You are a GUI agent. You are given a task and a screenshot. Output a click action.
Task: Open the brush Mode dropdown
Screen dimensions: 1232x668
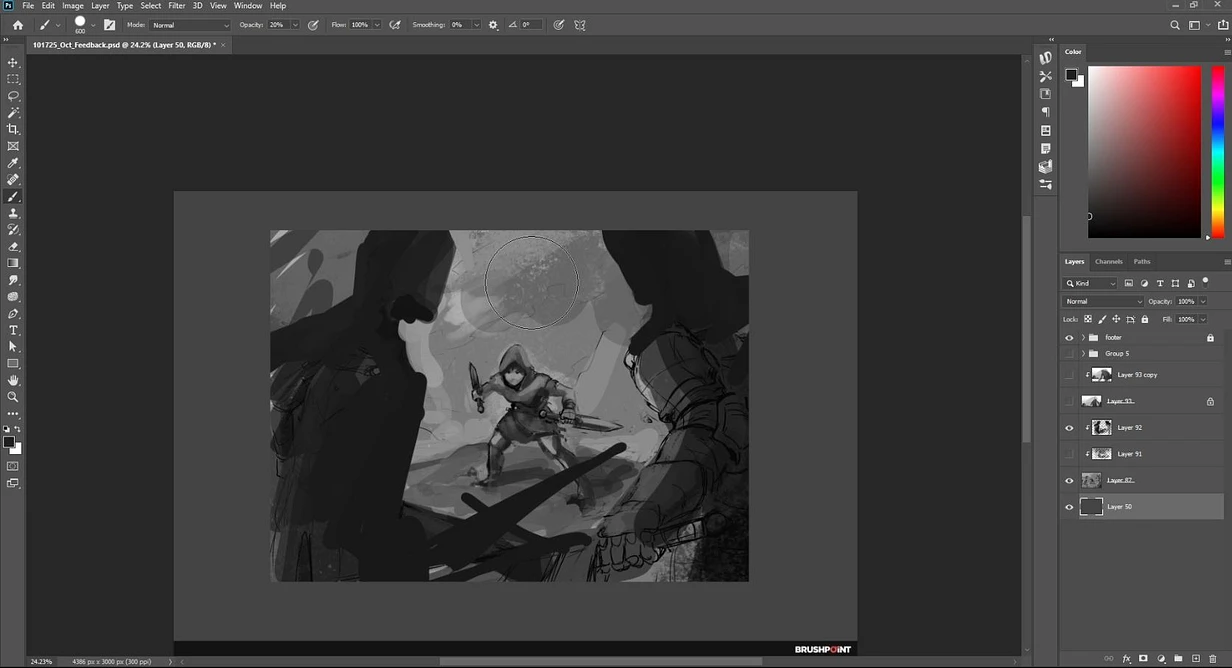tap(190, 25)
